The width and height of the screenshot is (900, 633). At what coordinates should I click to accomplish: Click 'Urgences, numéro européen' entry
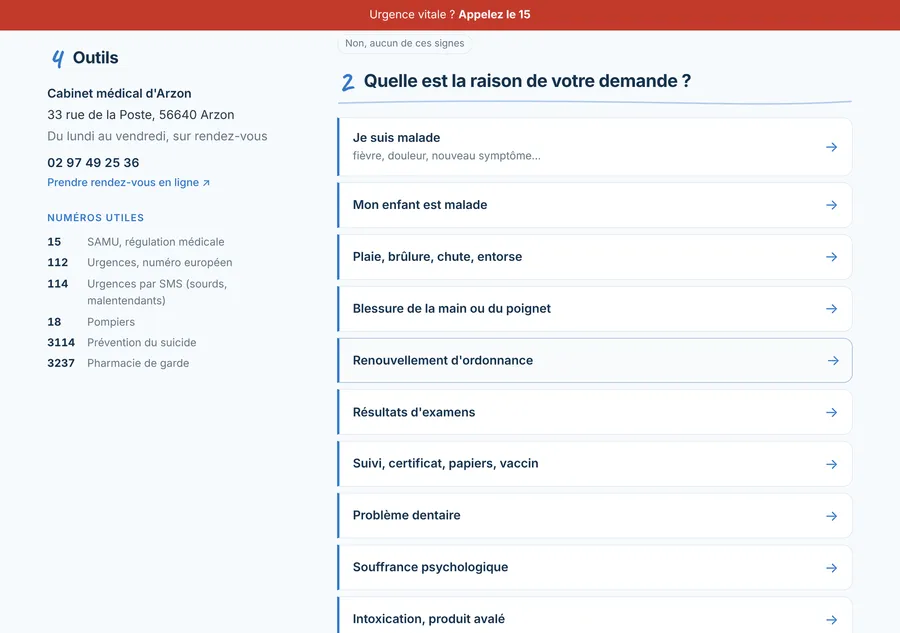pos(160,263)
